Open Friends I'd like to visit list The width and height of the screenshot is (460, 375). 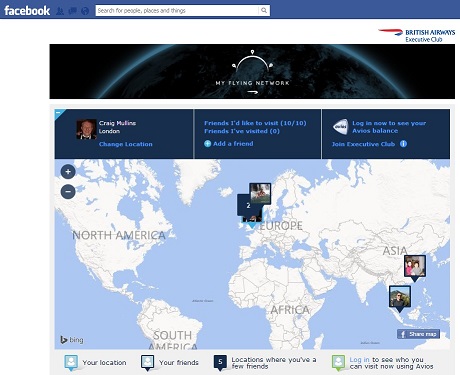point(255,123)
